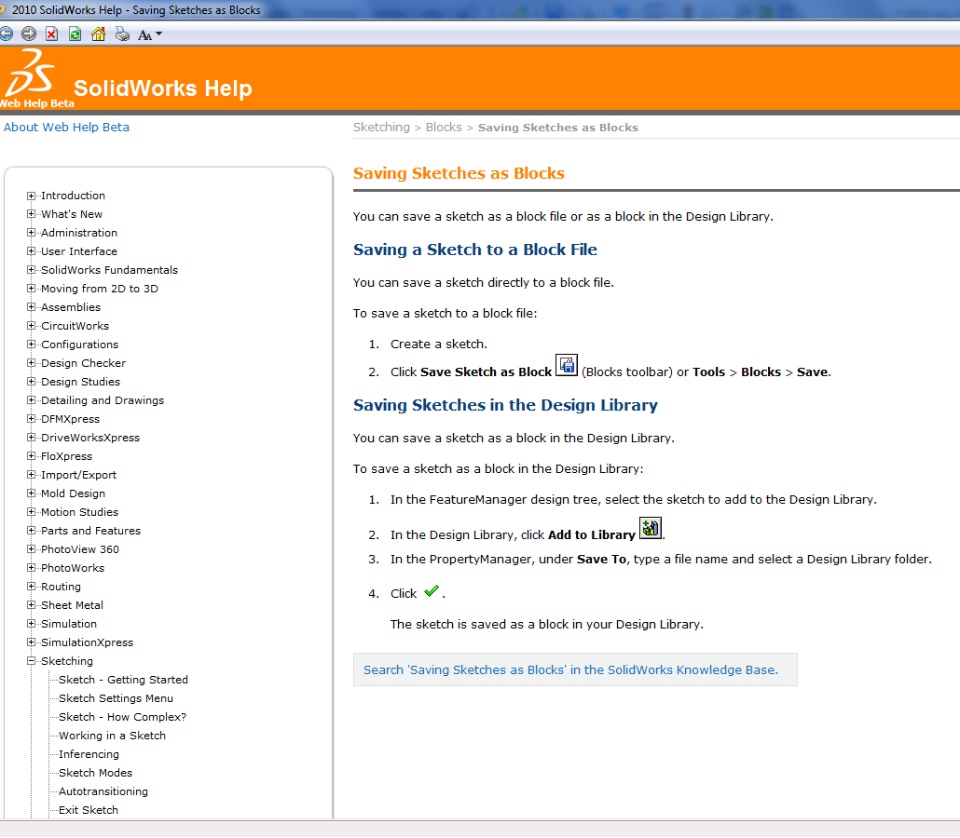Click the SolidWorks Help banner title

click(163, 88)
